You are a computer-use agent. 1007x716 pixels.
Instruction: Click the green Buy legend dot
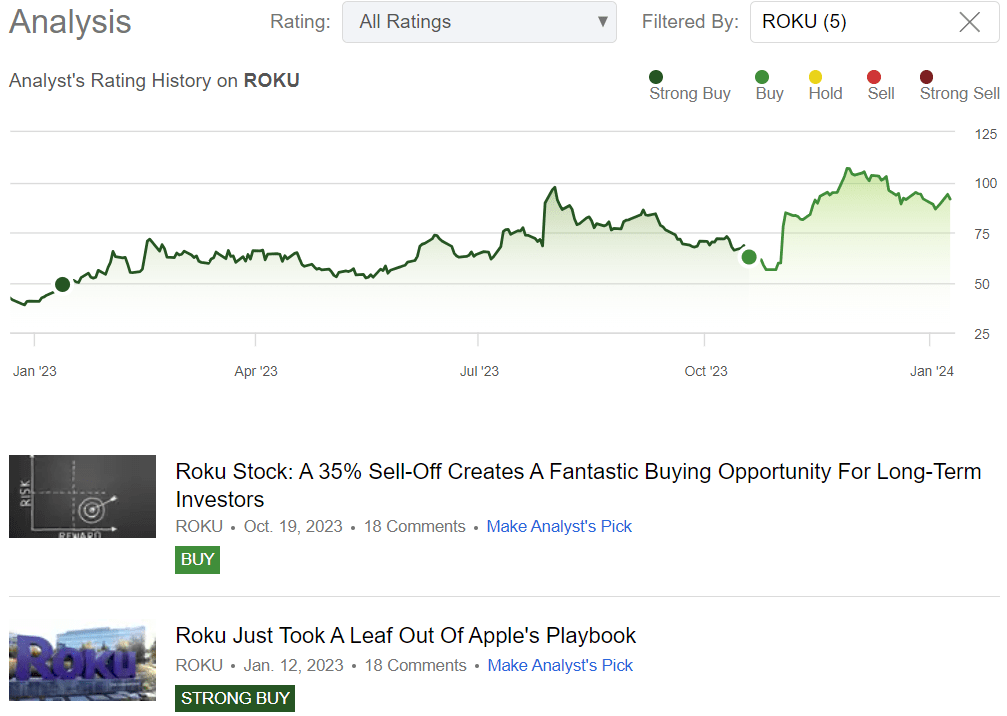pos(762,77)
